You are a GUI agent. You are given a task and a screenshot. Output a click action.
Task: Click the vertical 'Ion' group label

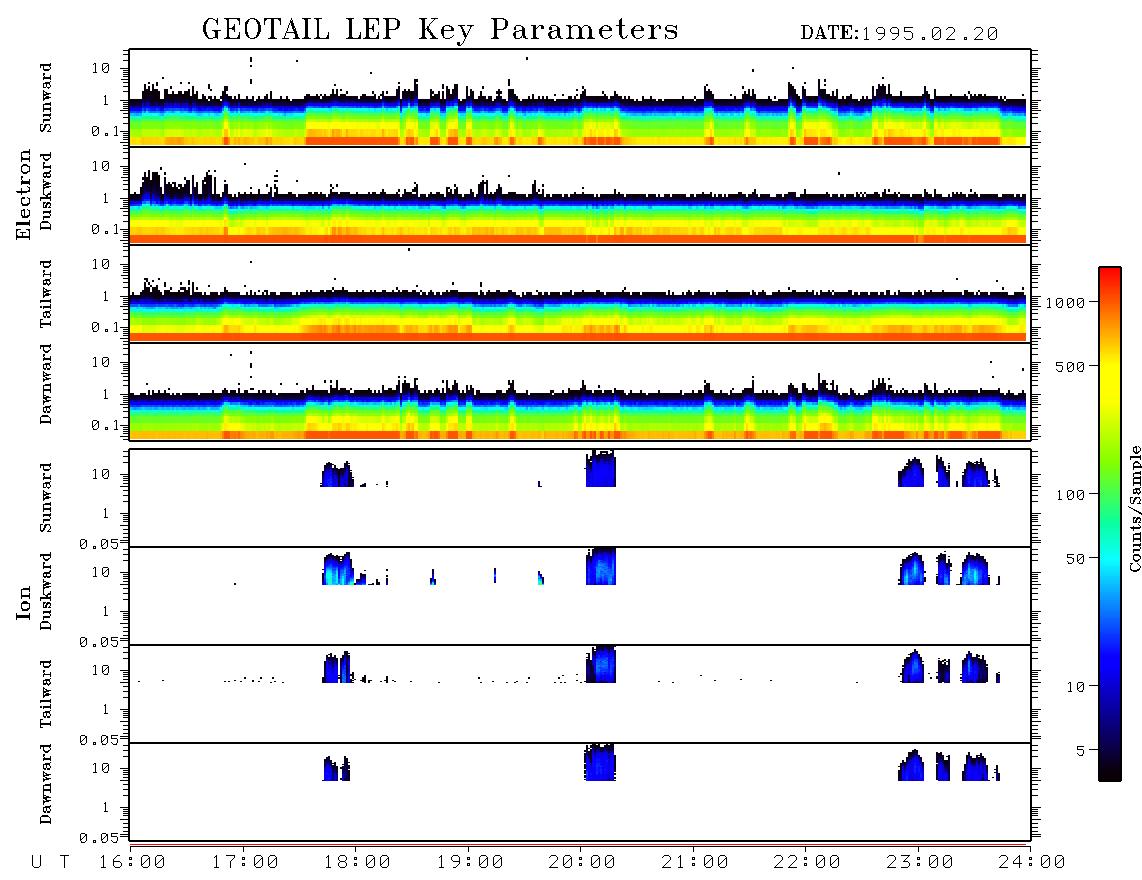click(x=24, y=602)
